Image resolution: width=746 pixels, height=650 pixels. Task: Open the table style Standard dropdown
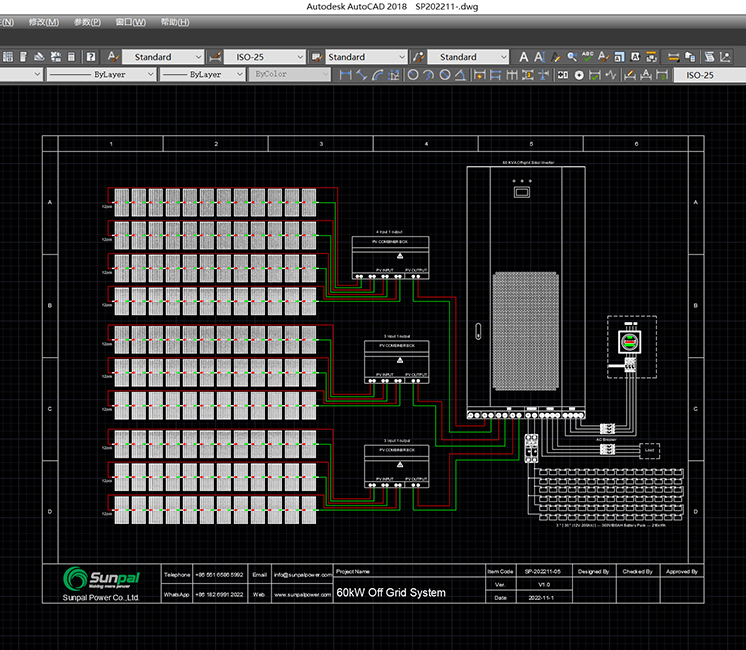click(366, 57)
